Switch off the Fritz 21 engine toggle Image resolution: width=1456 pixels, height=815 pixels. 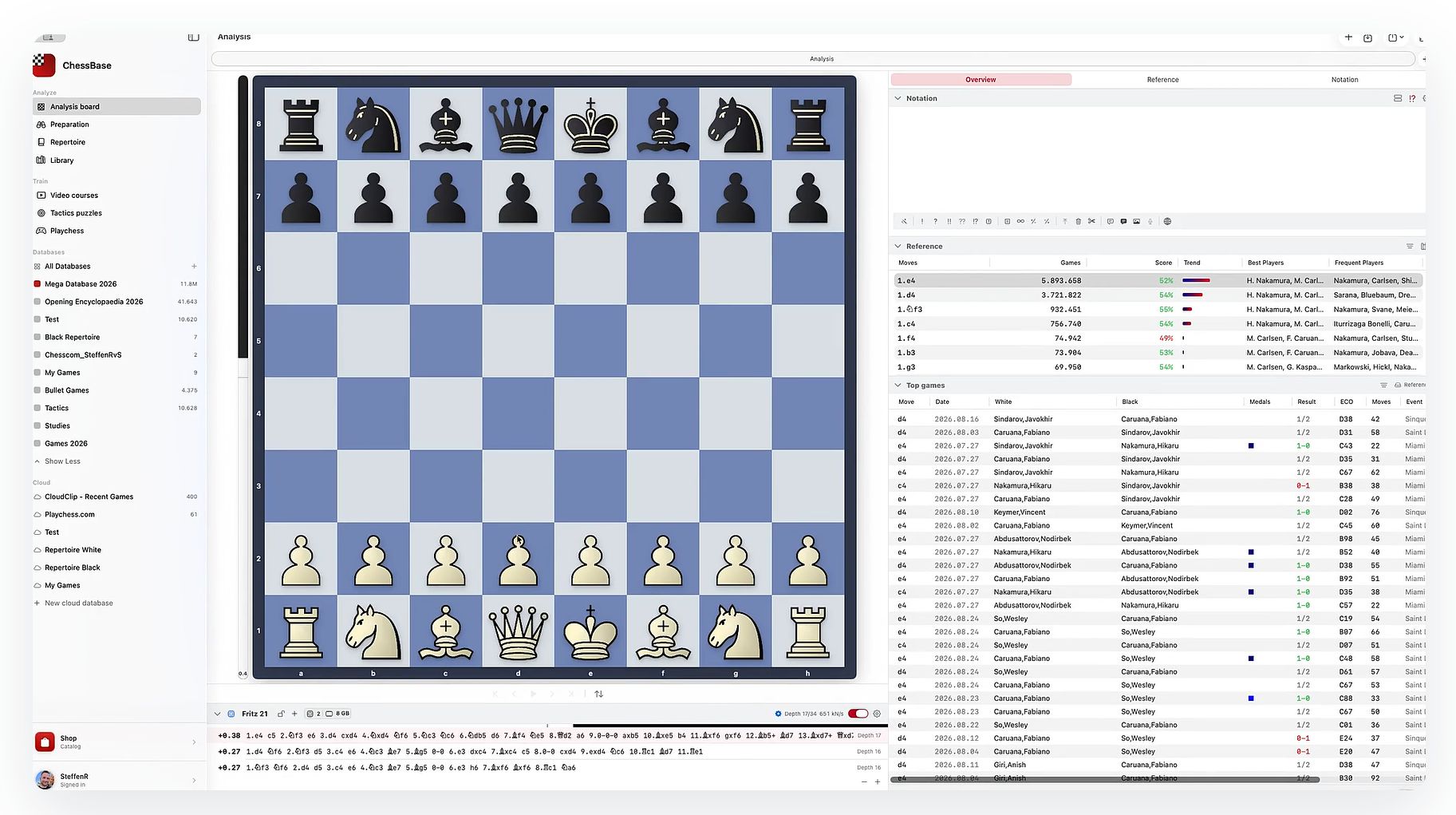click(x=858, y=714)
